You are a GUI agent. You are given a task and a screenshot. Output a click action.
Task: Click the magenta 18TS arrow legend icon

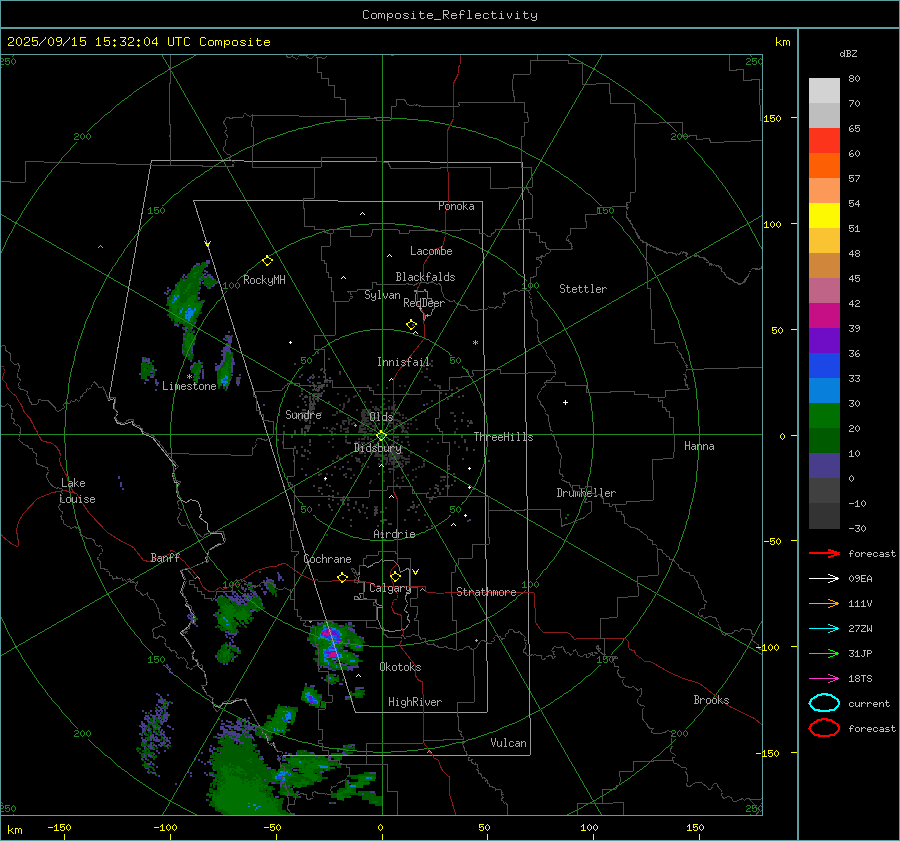click(x=824, y=679)
